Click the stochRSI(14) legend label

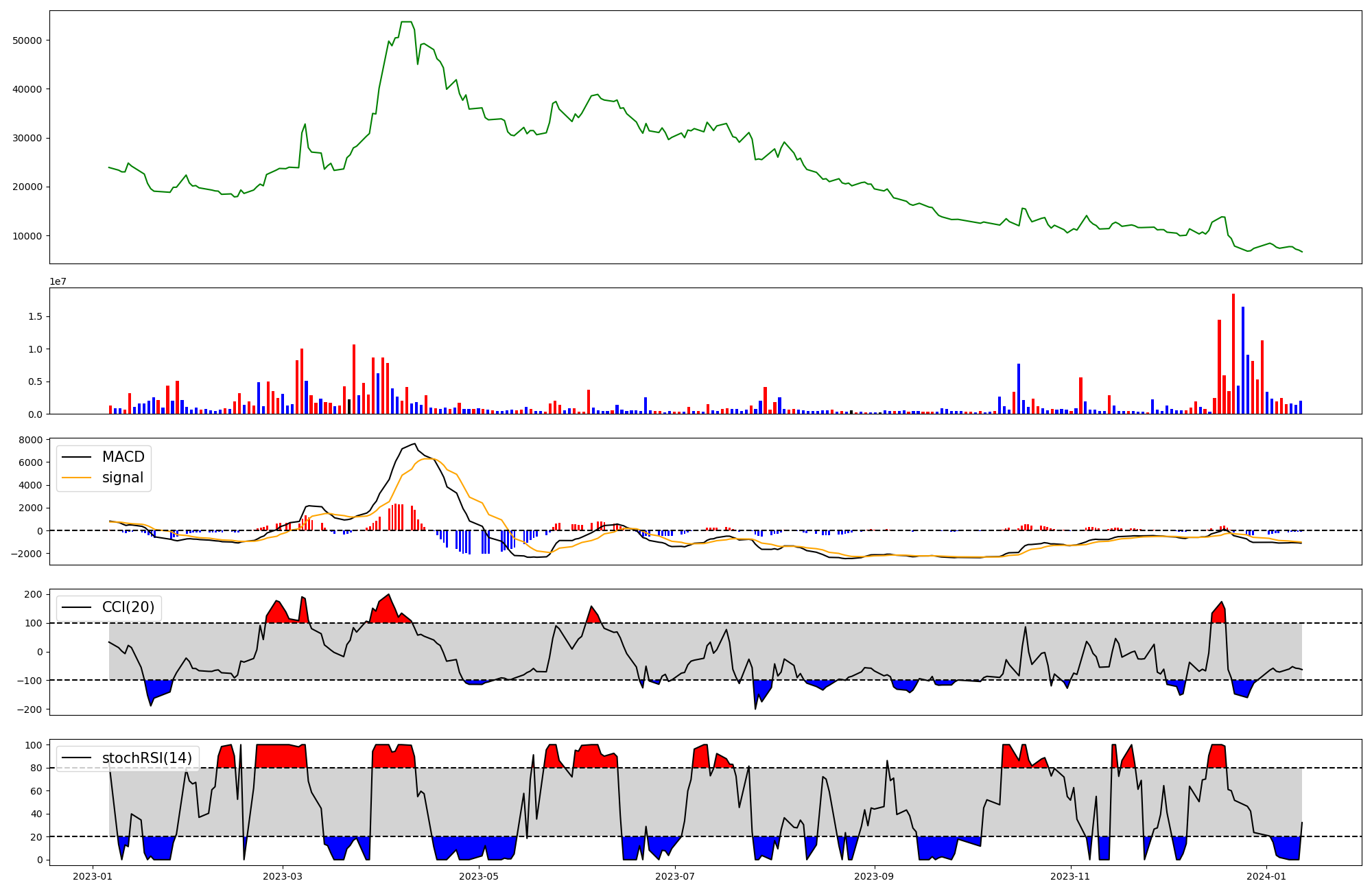[x=147, y=758]
